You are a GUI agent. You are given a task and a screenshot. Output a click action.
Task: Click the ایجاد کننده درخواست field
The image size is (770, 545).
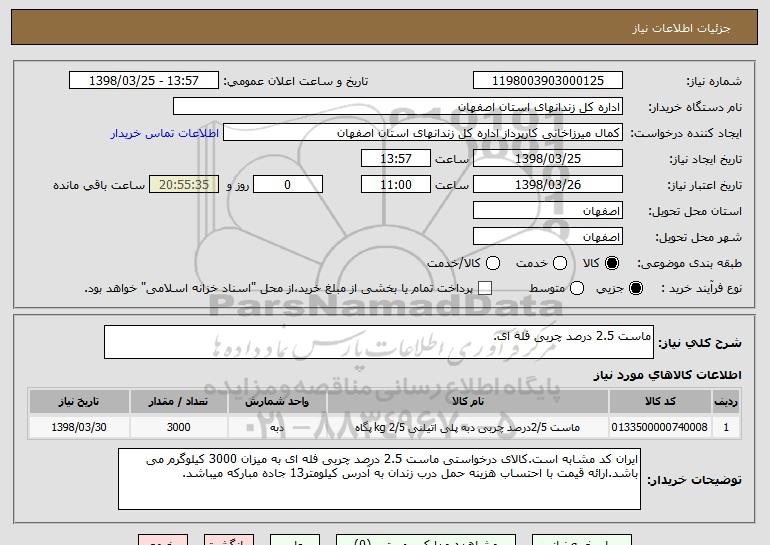pyautogui.click(x=423, y=133)
